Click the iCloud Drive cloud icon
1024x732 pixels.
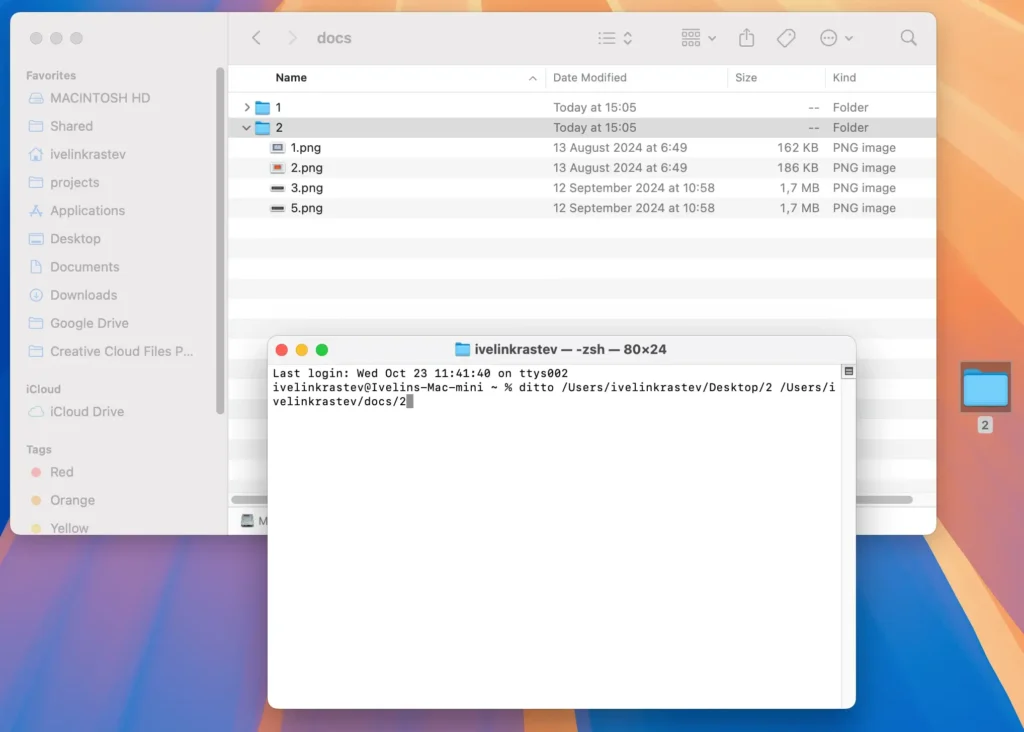tap(36, 411)
